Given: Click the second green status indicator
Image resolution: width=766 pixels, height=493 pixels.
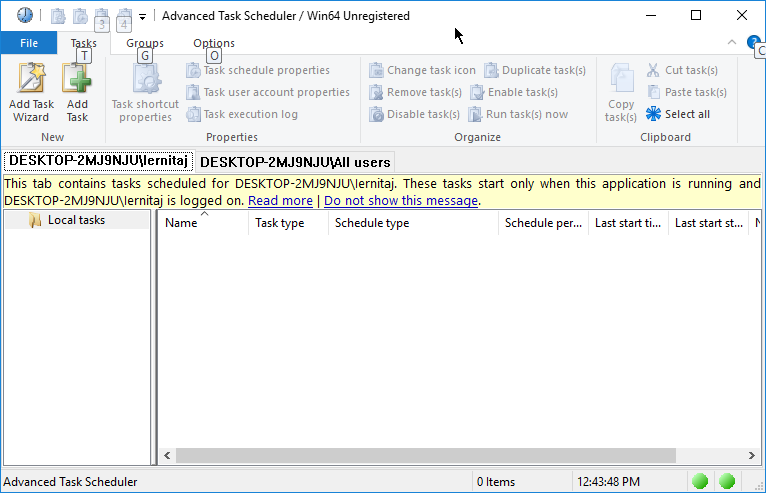Looking at the screenshot, I should click(x=727, y=481).
